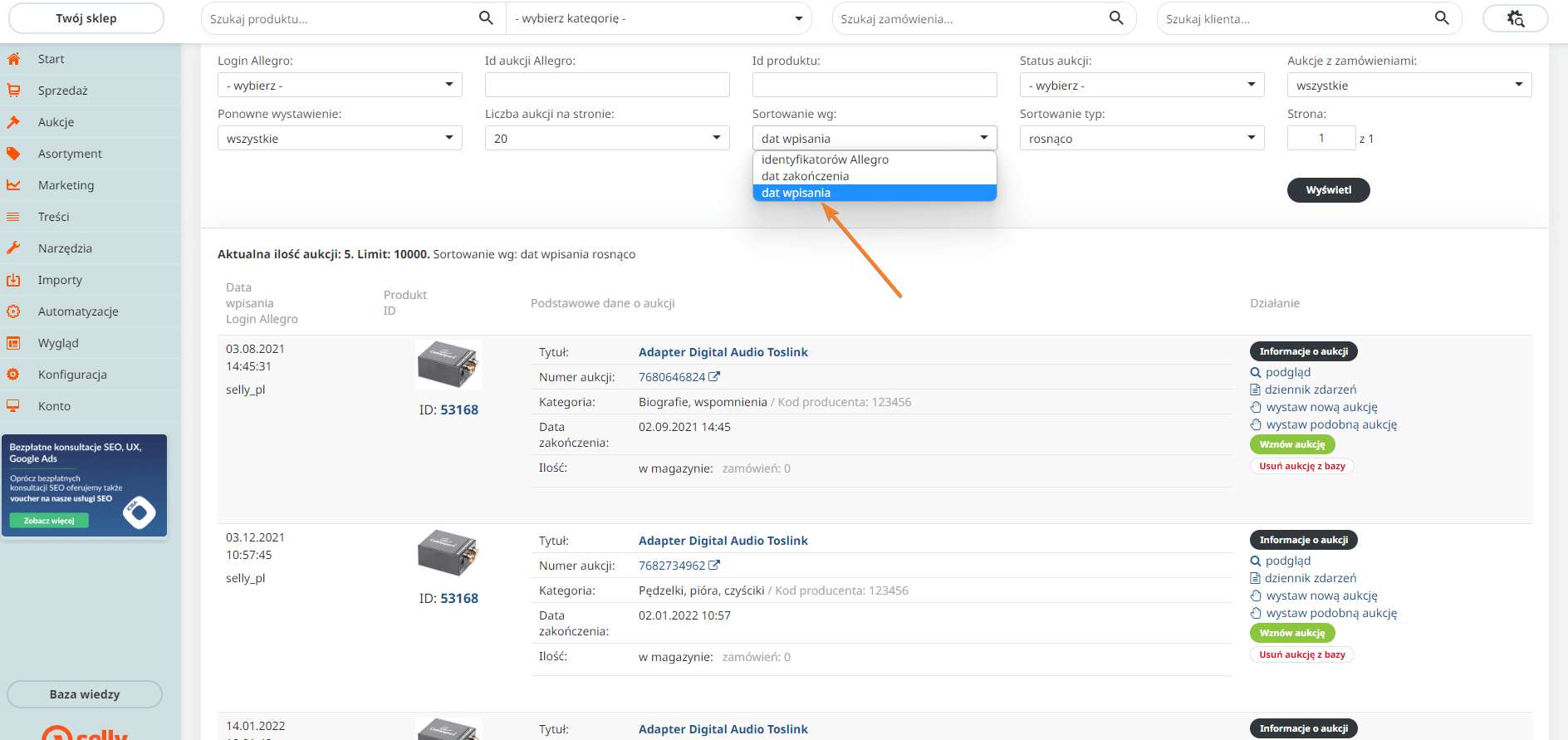Click the Narzędzia wrench icon in sidebar
The image size is (1568, 740).
pyautogui.click(x=13, y=248)
